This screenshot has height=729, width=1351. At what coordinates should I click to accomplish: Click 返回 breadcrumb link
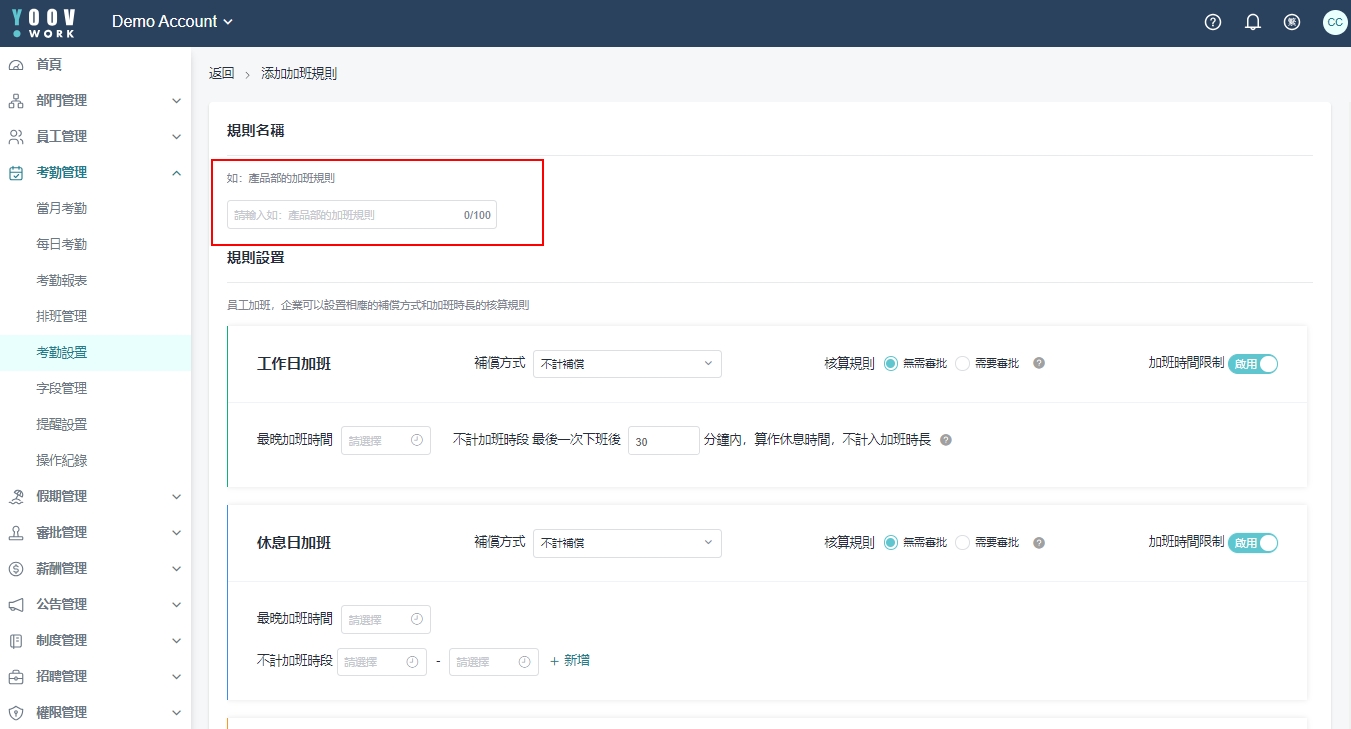pos(221,74)
